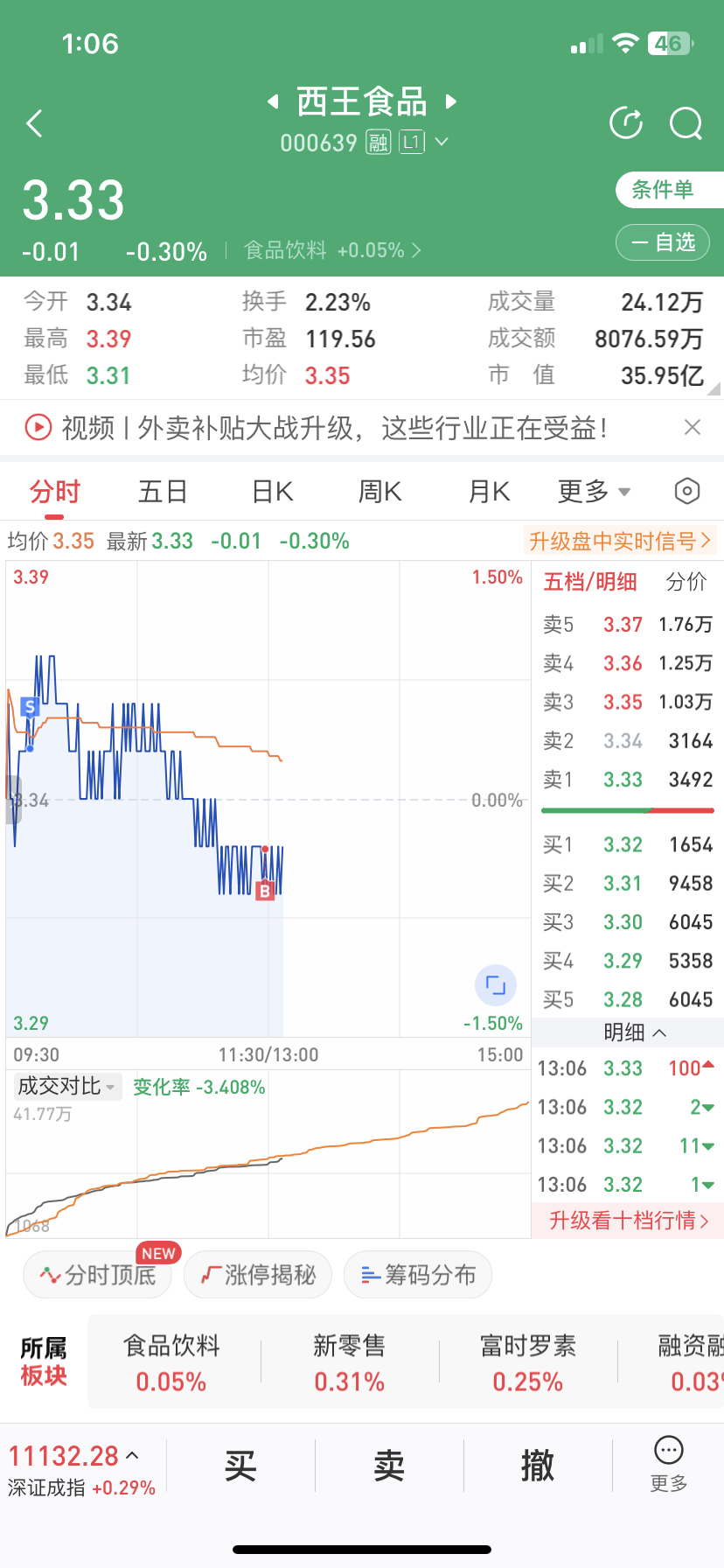Open 分时顶底 feature button

tap(97, 1275)
